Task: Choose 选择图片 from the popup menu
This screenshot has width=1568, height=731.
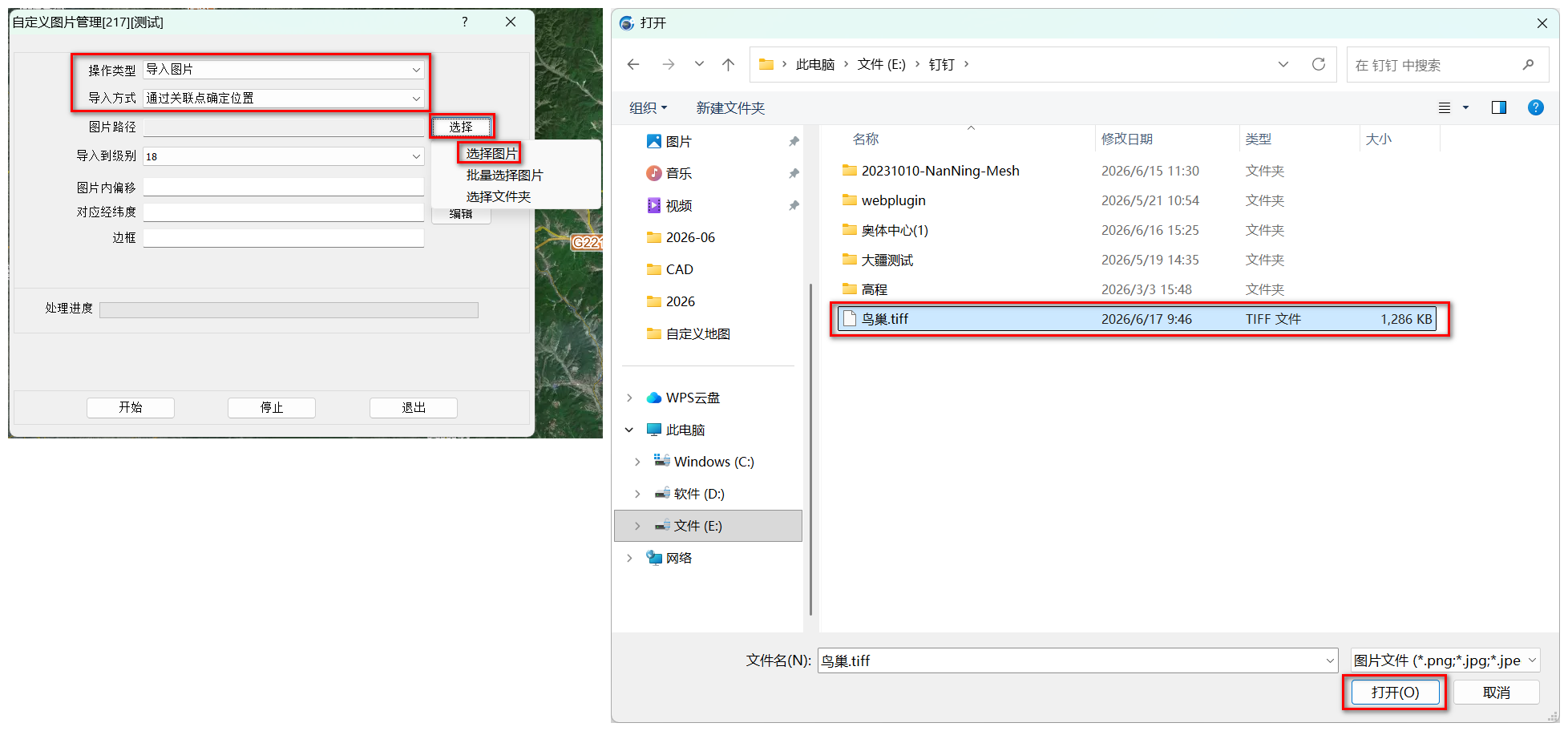Action: click(491, 153)
